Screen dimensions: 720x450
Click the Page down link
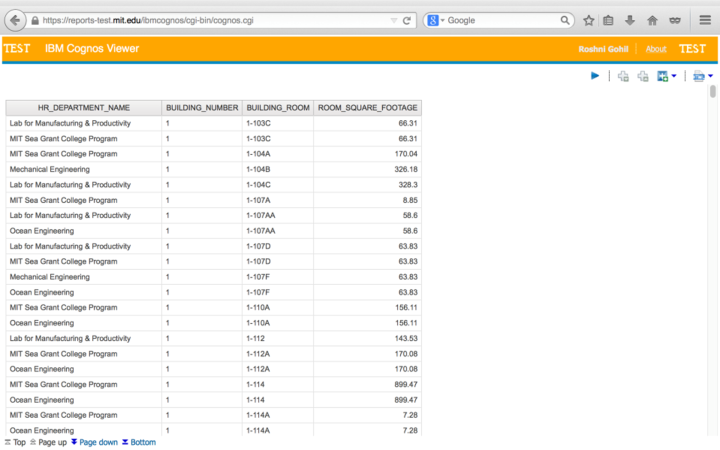pos(95,442)
